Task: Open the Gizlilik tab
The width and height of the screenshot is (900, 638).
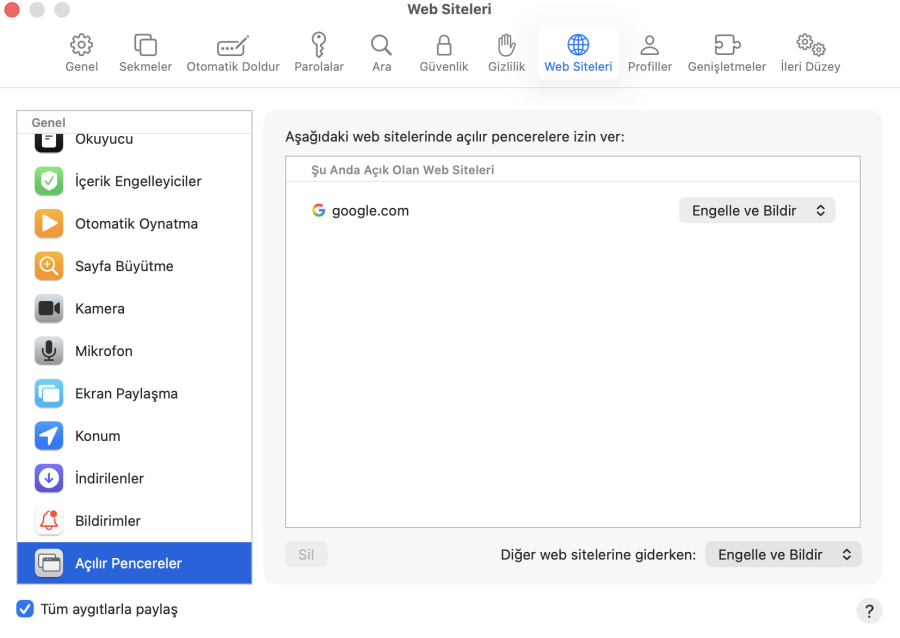Action: click(506, 51)
